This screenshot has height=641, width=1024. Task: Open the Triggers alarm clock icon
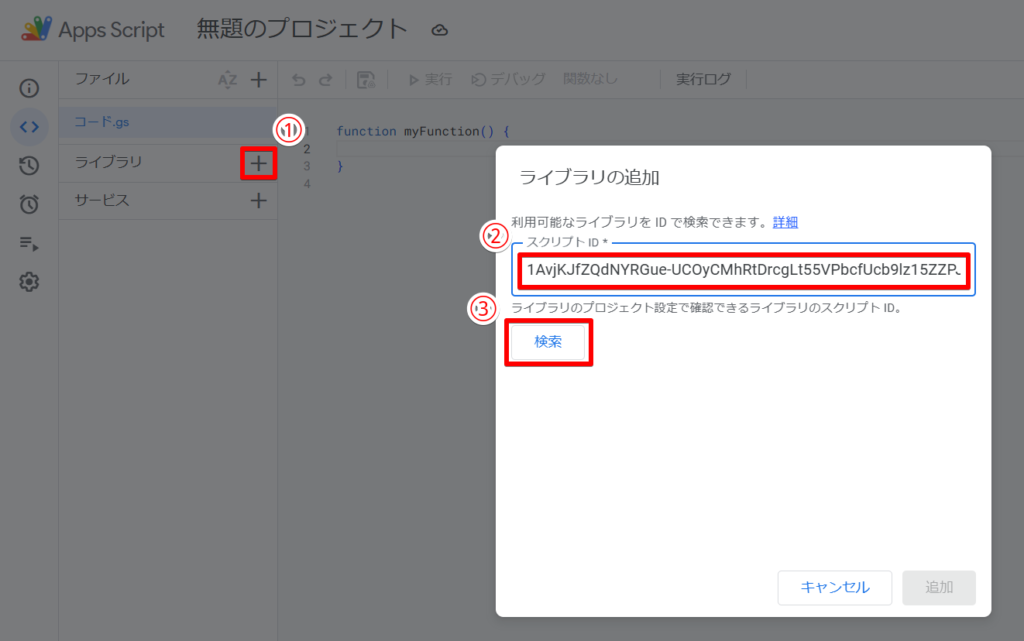[29, 204]
